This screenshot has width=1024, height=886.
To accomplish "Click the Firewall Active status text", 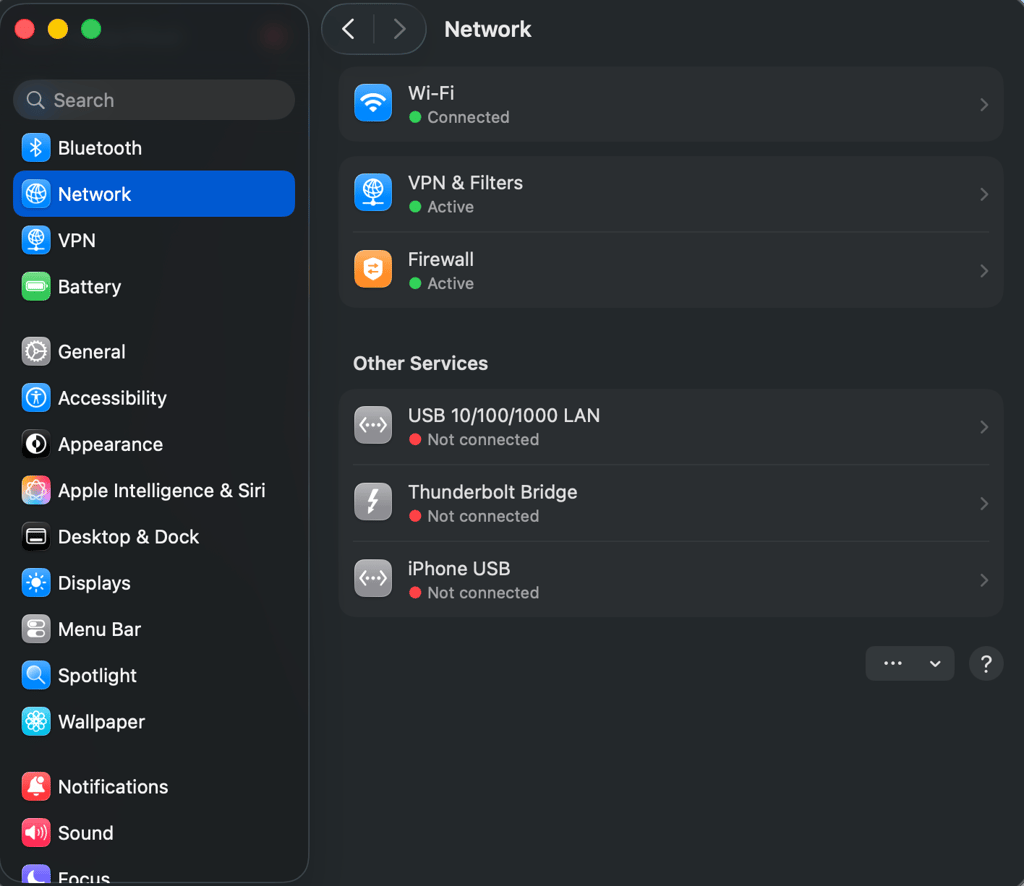I will pos(450,283).
